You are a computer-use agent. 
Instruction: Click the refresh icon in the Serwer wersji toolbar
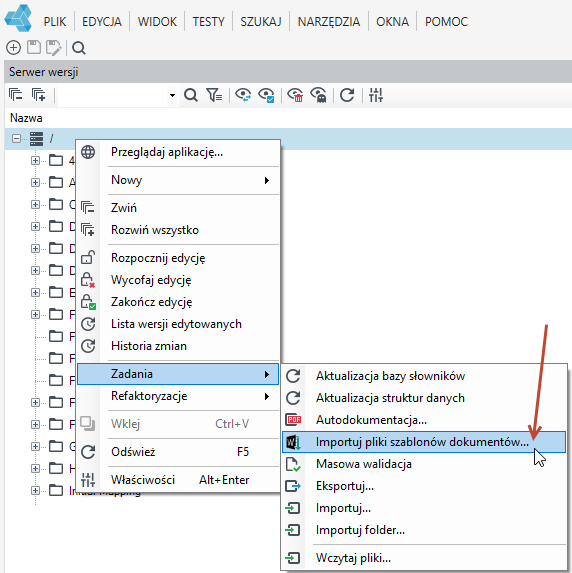pos(347,95)
